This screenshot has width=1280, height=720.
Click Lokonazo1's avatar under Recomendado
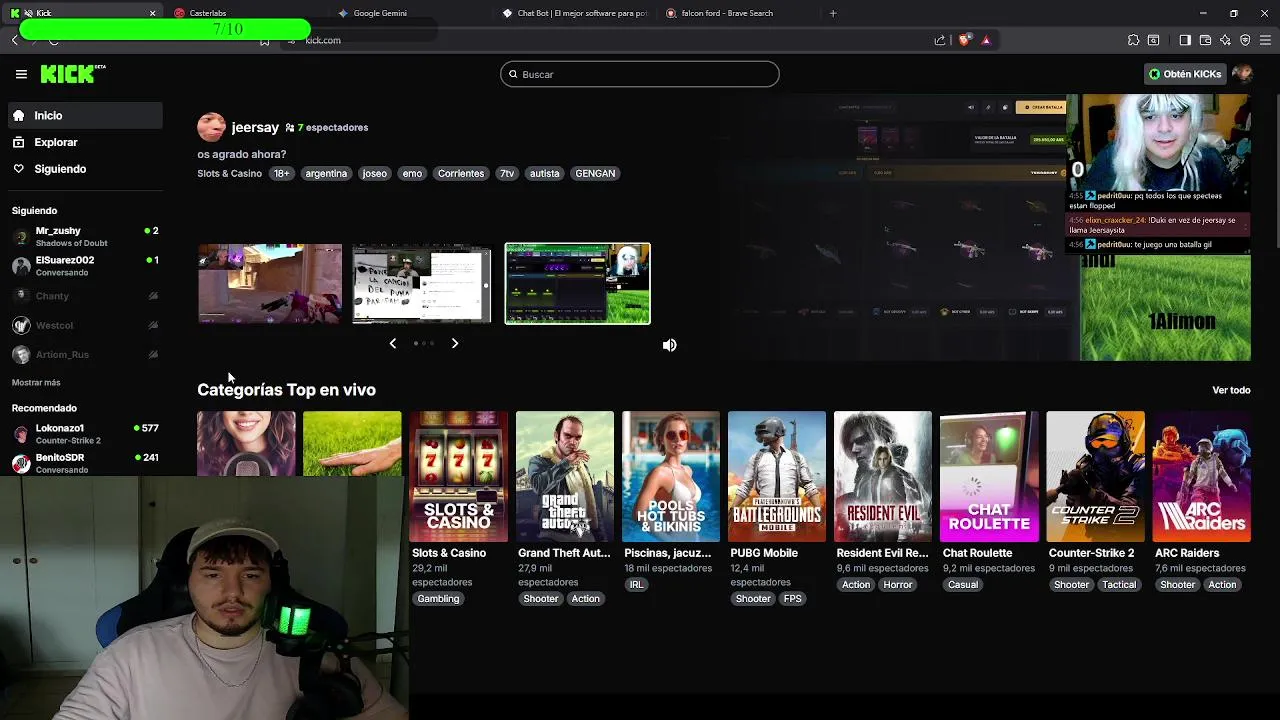pyautogui.click(x=21, y=433)
